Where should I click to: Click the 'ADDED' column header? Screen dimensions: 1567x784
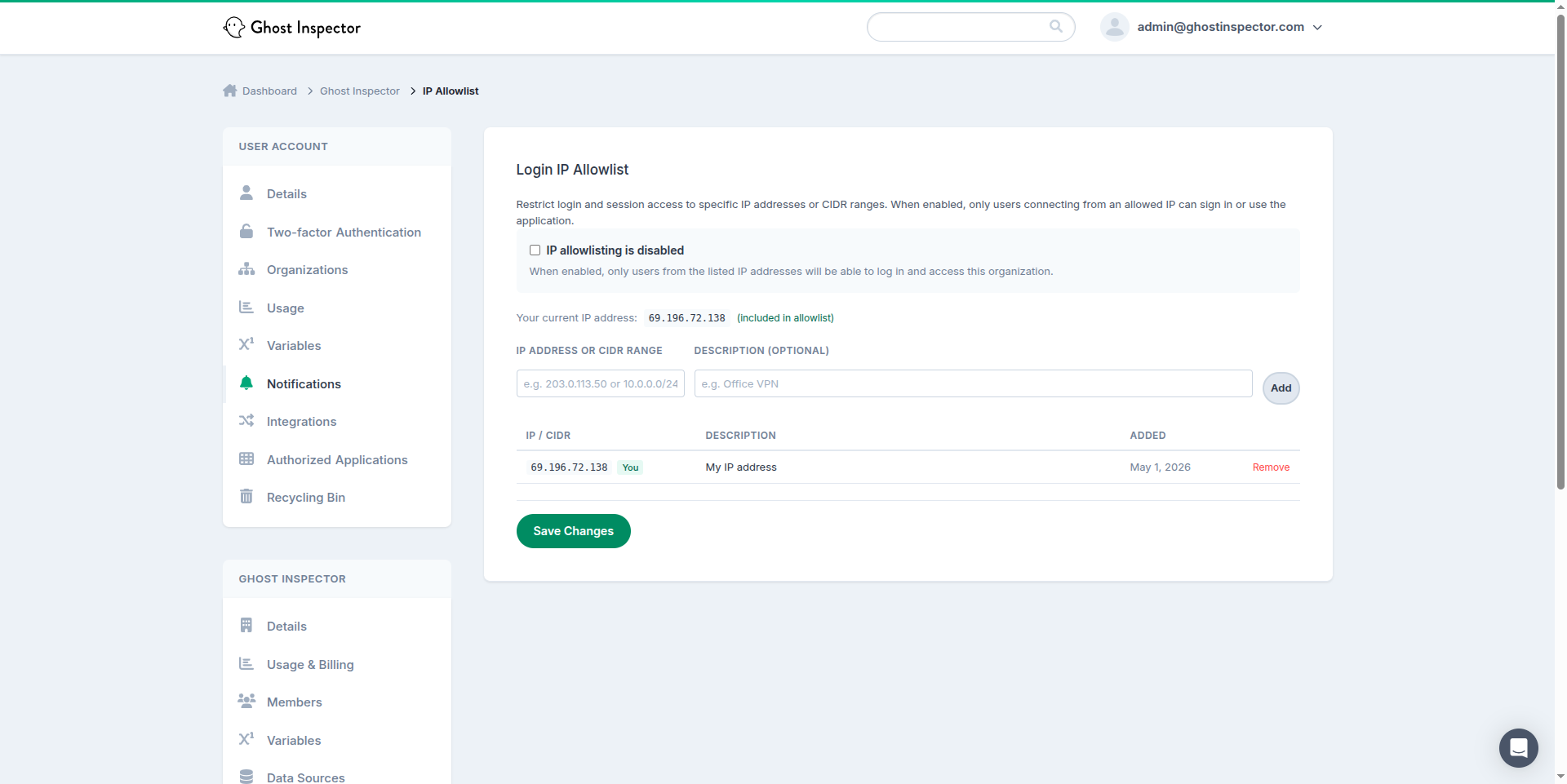point(1148,436)
